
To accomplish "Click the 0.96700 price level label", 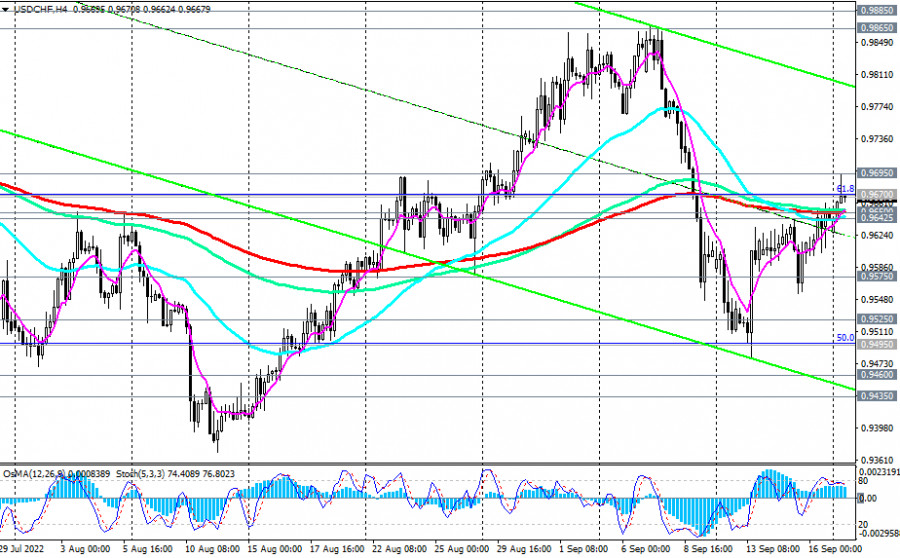I will pos(877,195).
